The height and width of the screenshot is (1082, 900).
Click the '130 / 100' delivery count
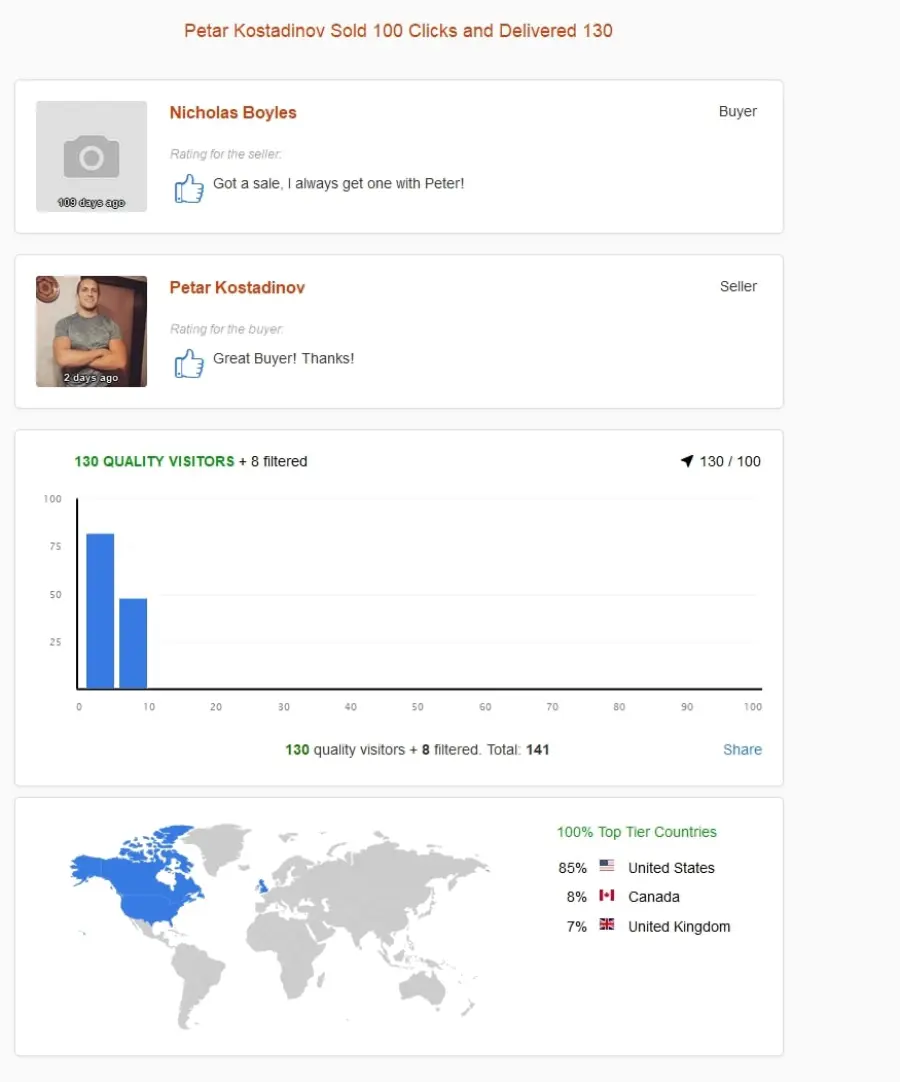tap(730, 461)
